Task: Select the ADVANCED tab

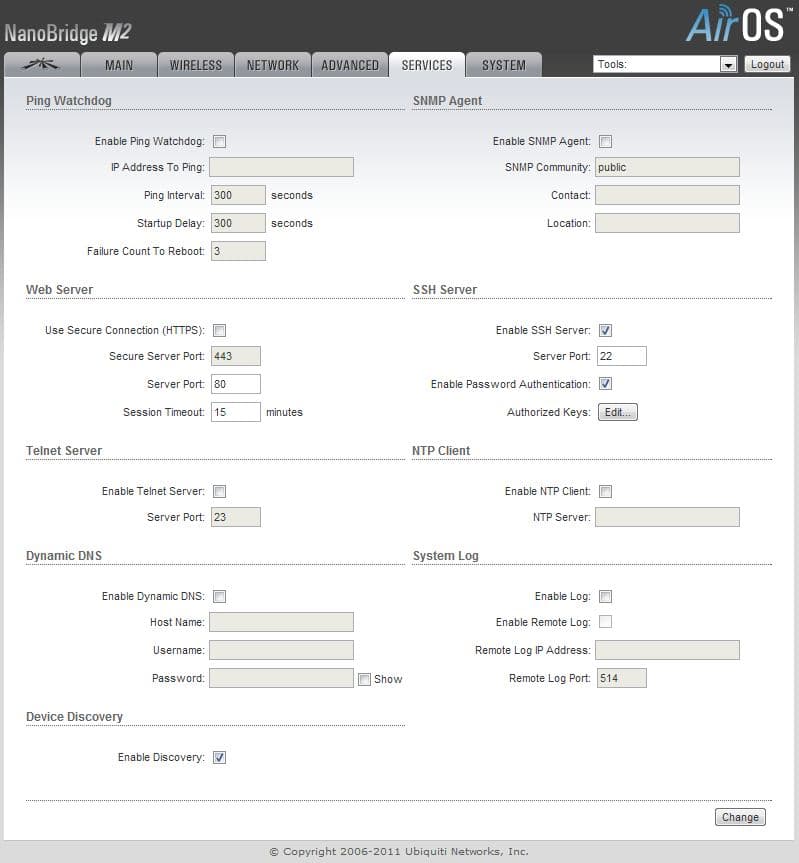Action: (x=349, y=65)
